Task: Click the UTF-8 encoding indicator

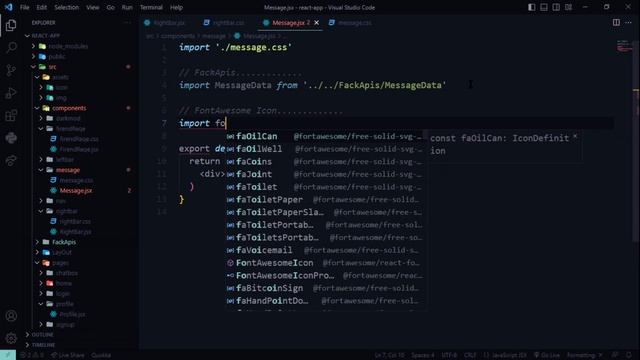Action: pos(449,355)
